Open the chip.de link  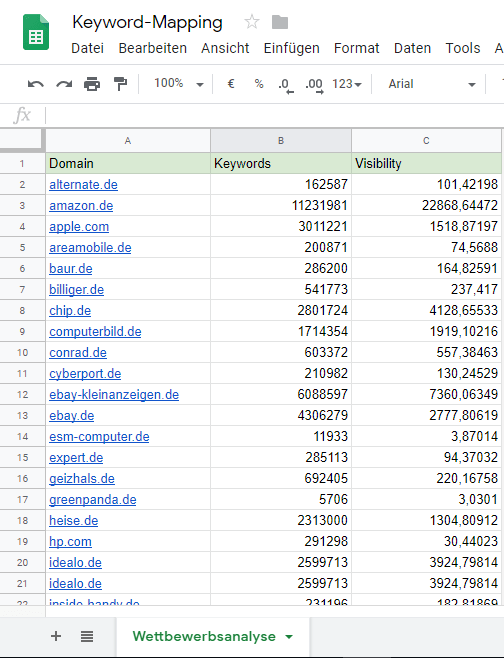(70, 311)
